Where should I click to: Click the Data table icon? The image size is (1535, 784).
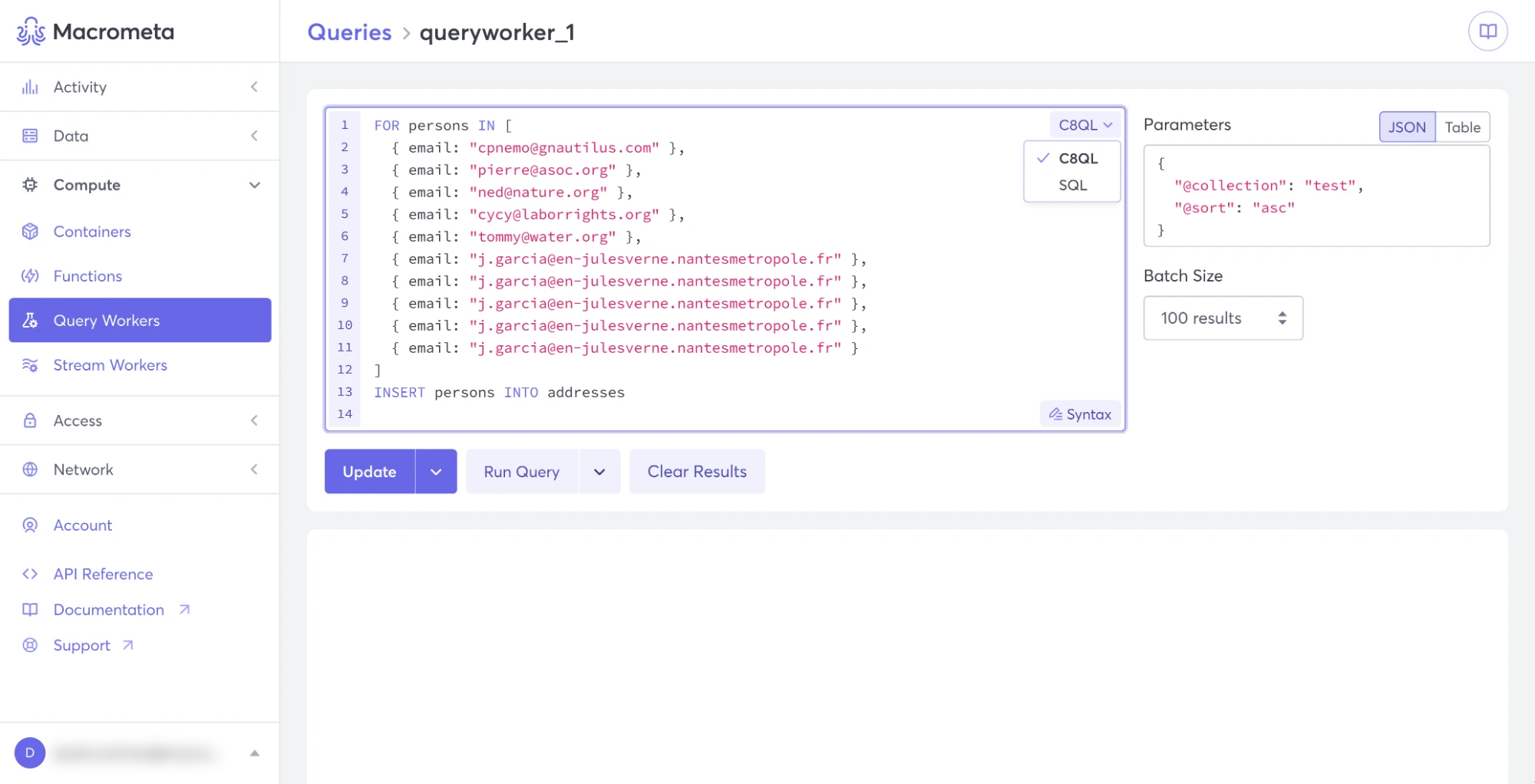30,136
